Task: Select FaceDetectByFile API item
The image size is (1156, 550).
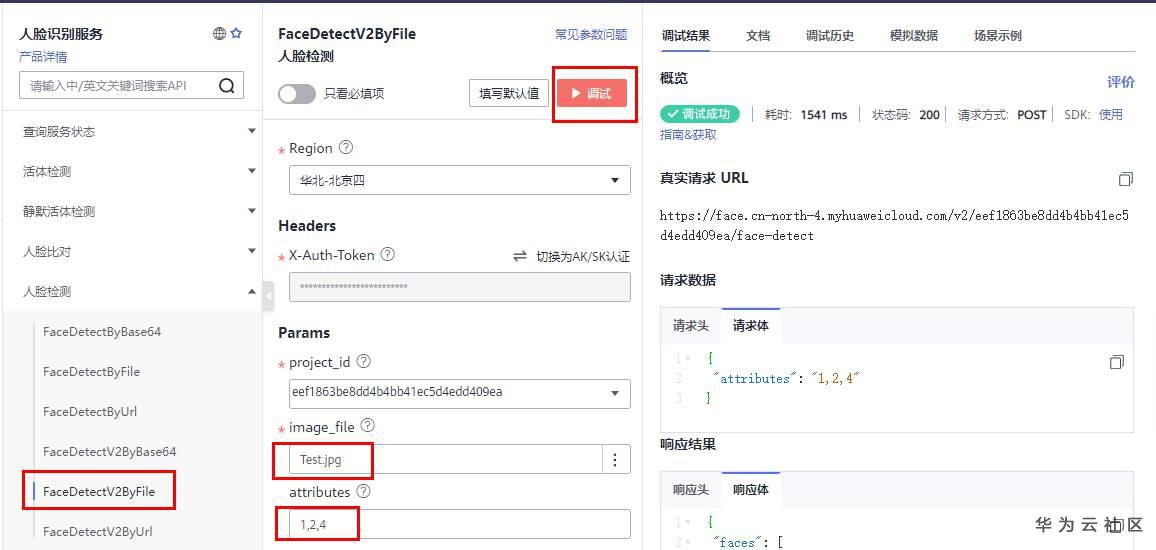Action: tap(91, 371)
